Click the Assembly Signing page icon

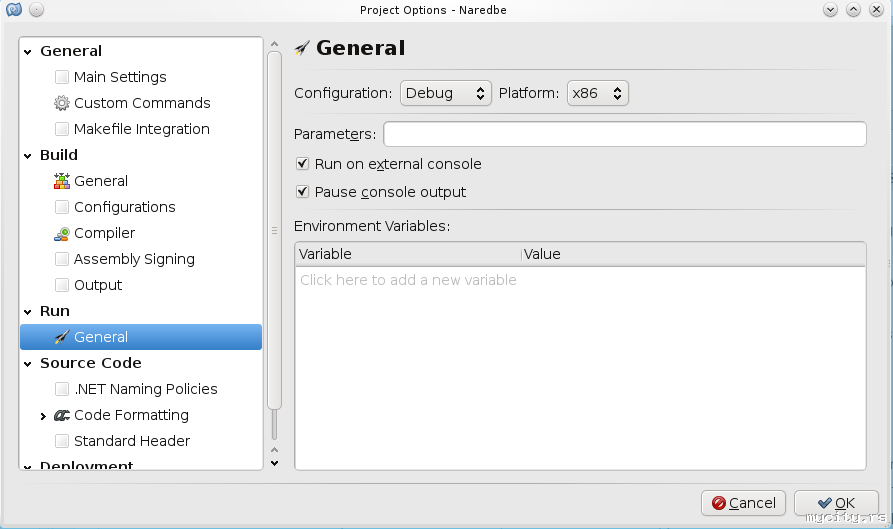pyautogui.click(x=62, y=259)
